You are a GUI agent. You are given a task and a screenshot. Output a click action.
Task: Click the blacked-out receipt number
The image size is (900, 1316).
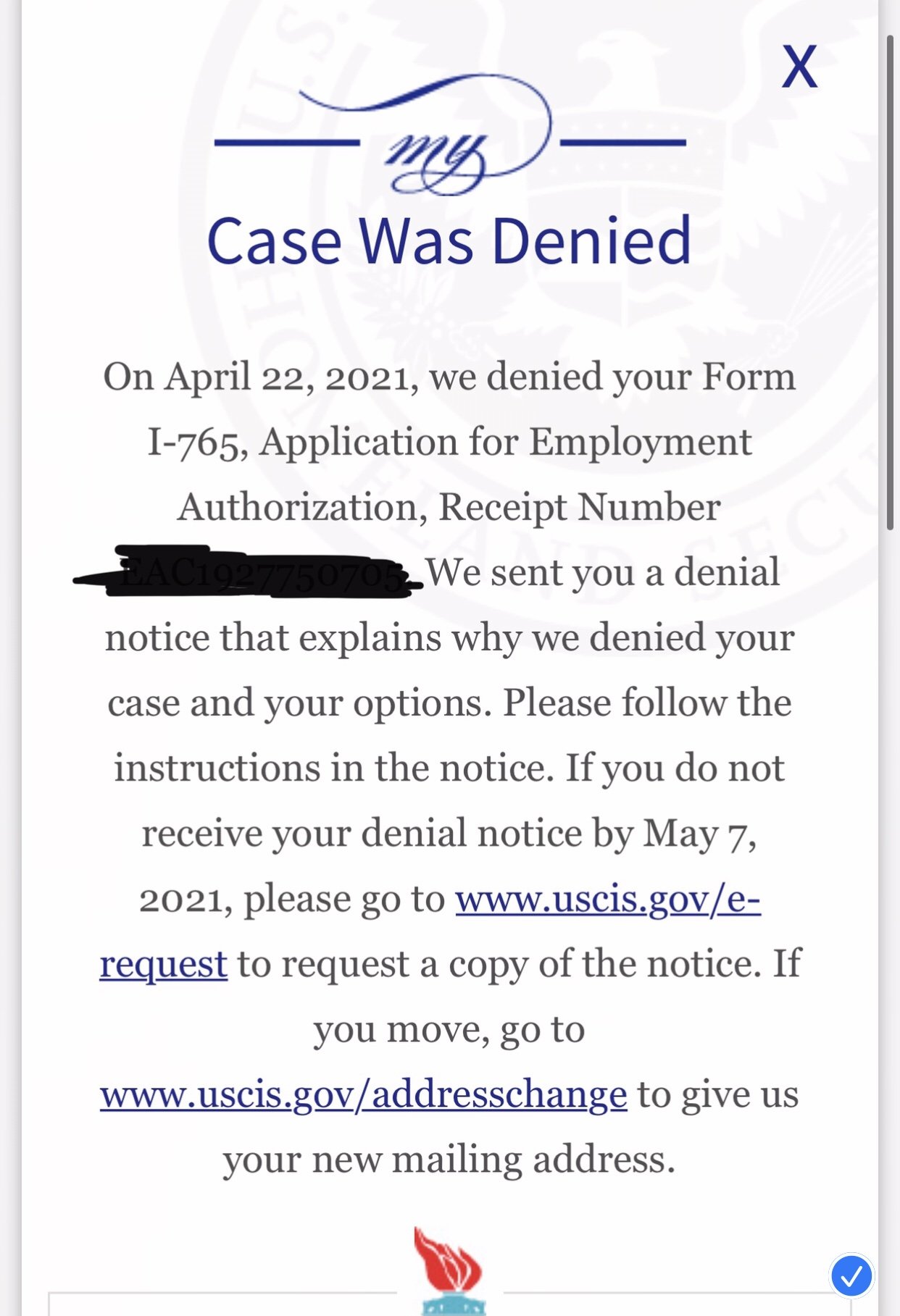(249, 572)
